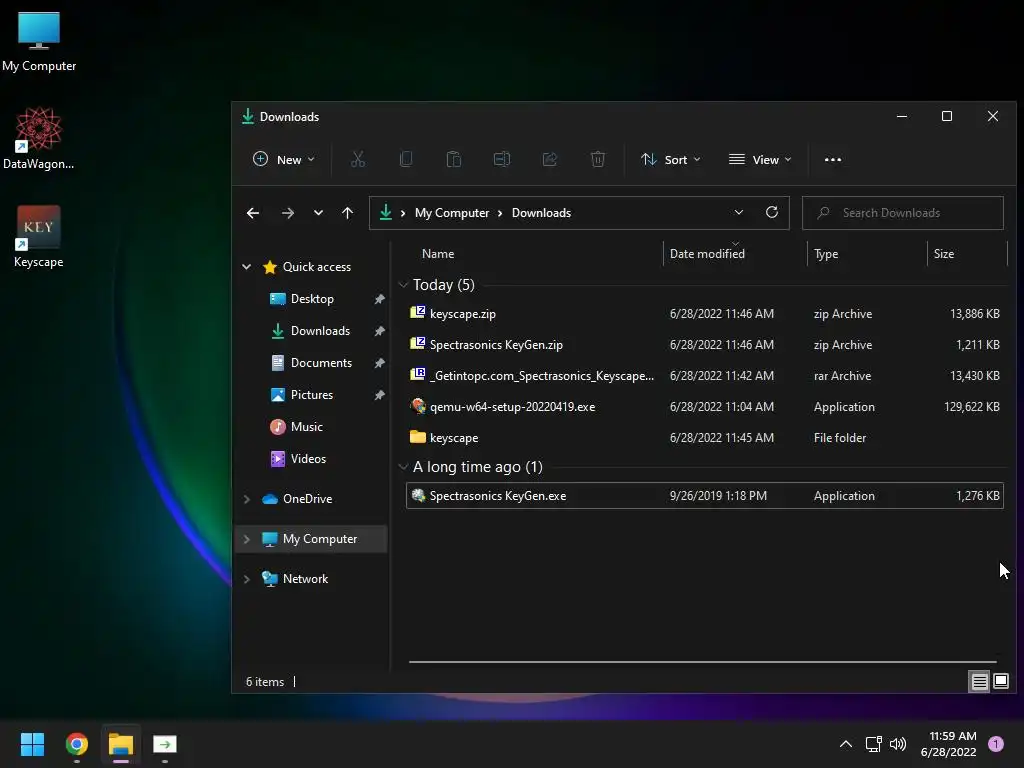Screen dimensions: 1024x768
Task: Click the Paste clipboard icon
Action: click(x=454, y=159)
